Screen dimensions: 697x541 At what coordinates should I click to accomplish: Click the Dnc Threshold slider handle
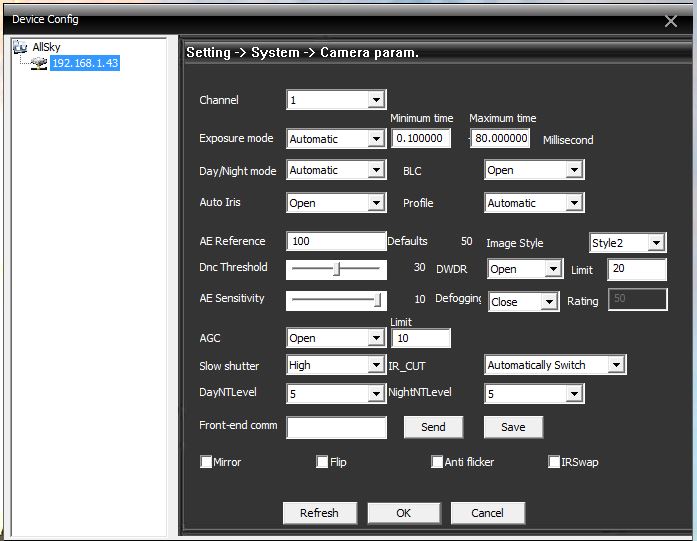pos(337,268)
